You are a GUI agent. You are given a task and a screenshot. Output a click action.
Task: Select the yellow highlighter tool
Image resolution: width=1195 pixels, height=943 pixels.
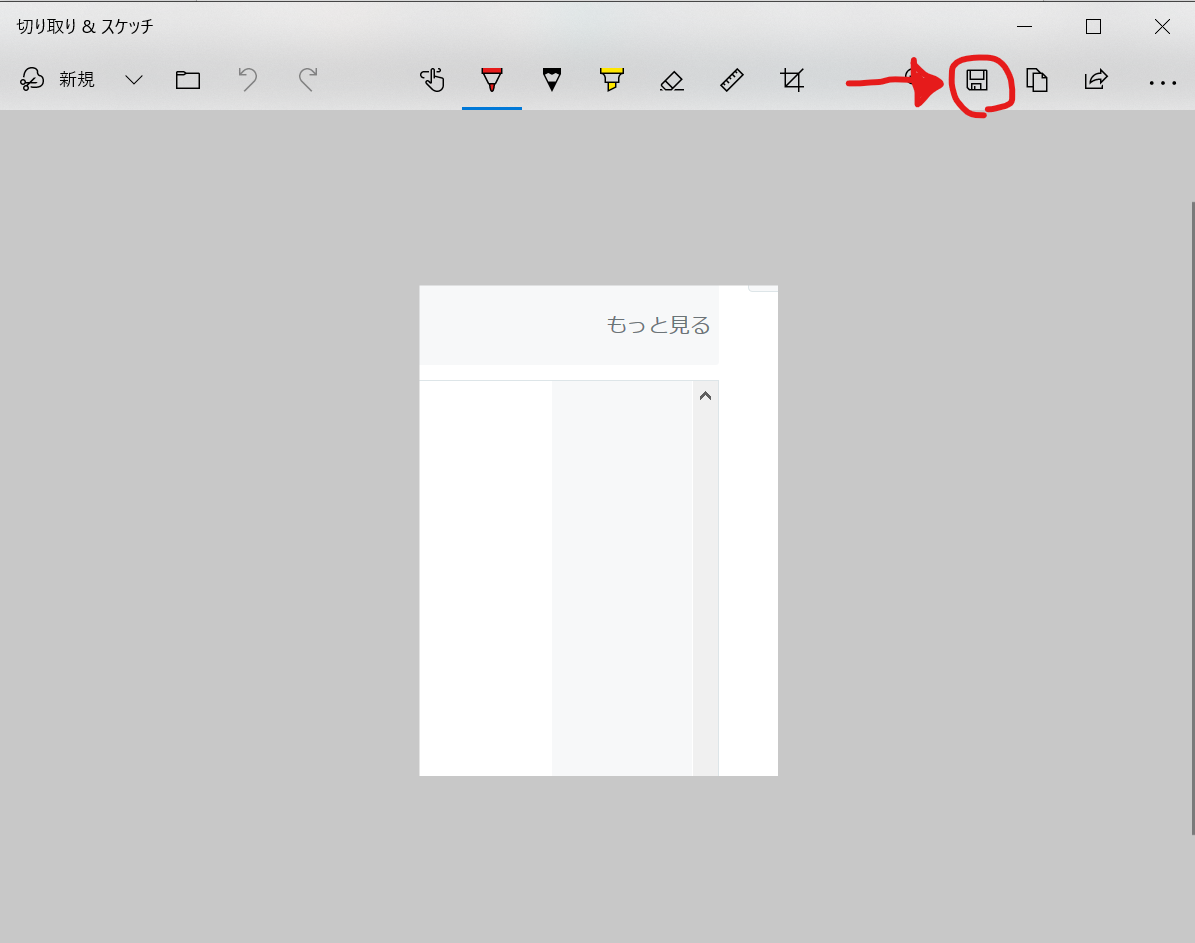[611, 80]
